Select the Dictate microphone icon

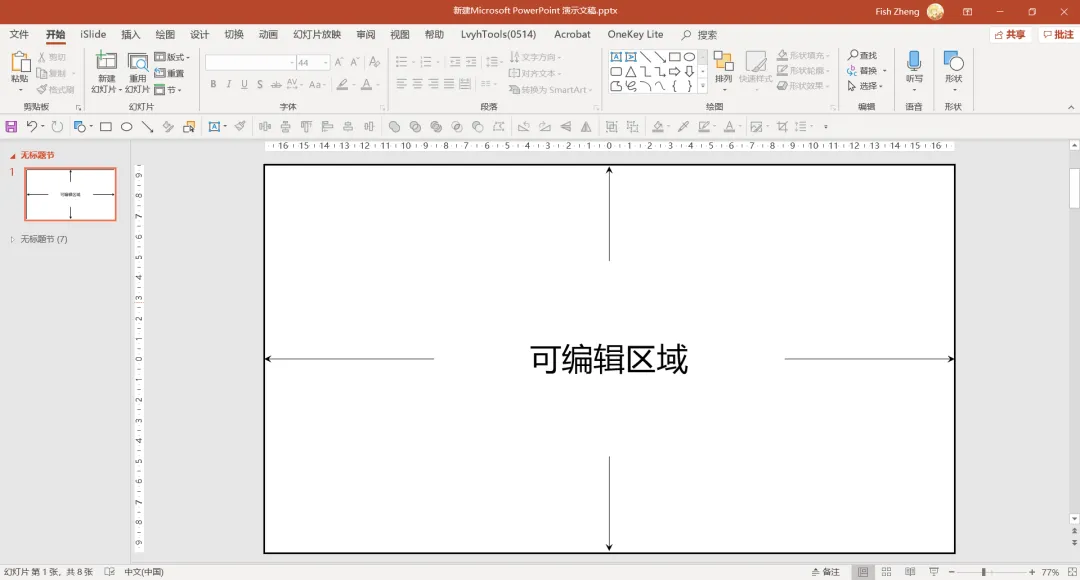tap(914, 61)
